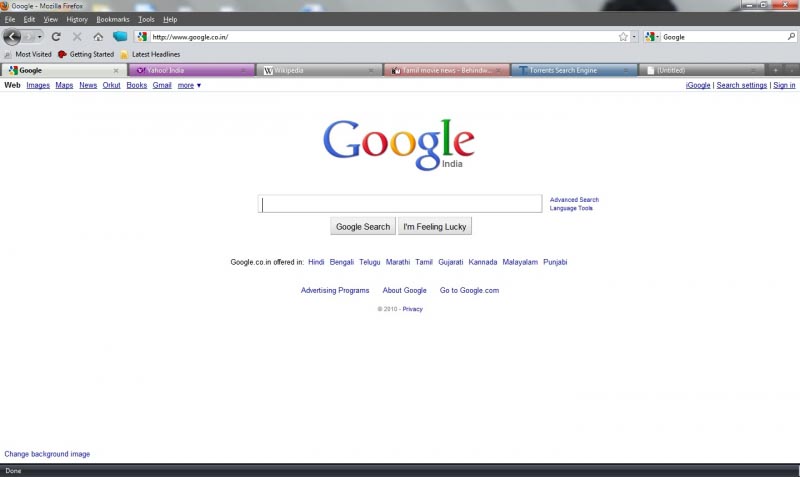
Task: Open the Privacy link
Action: tap(412, 309)
